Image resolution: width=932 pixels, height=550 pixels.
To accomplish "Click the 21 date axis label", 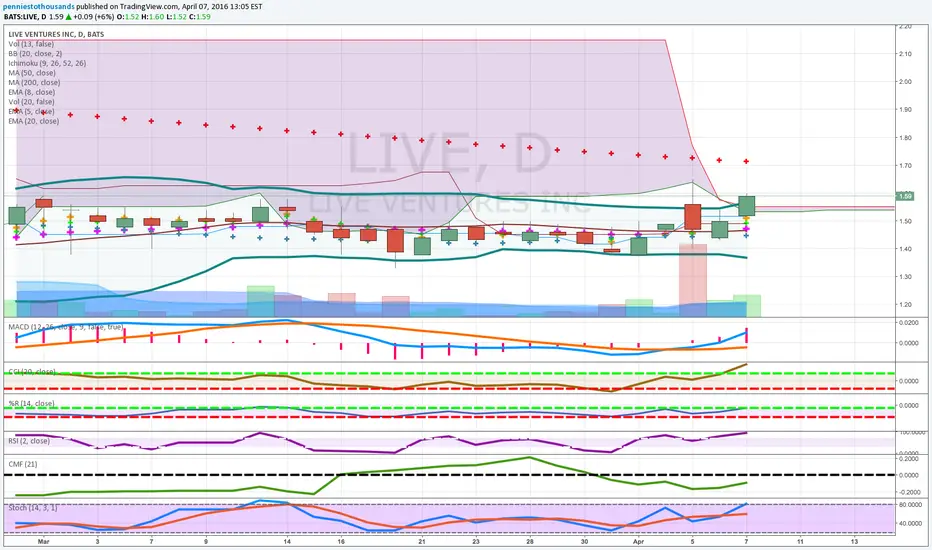I will pos(422,542).
